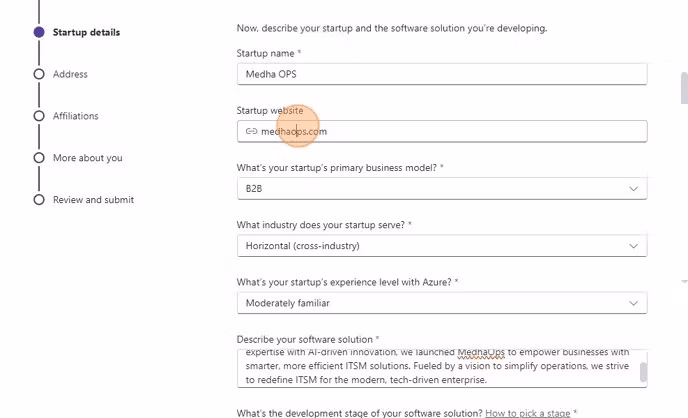Click the description textarea's scrollbar thumb
This screenshot has height=418, width=688.
pos(643,372)
